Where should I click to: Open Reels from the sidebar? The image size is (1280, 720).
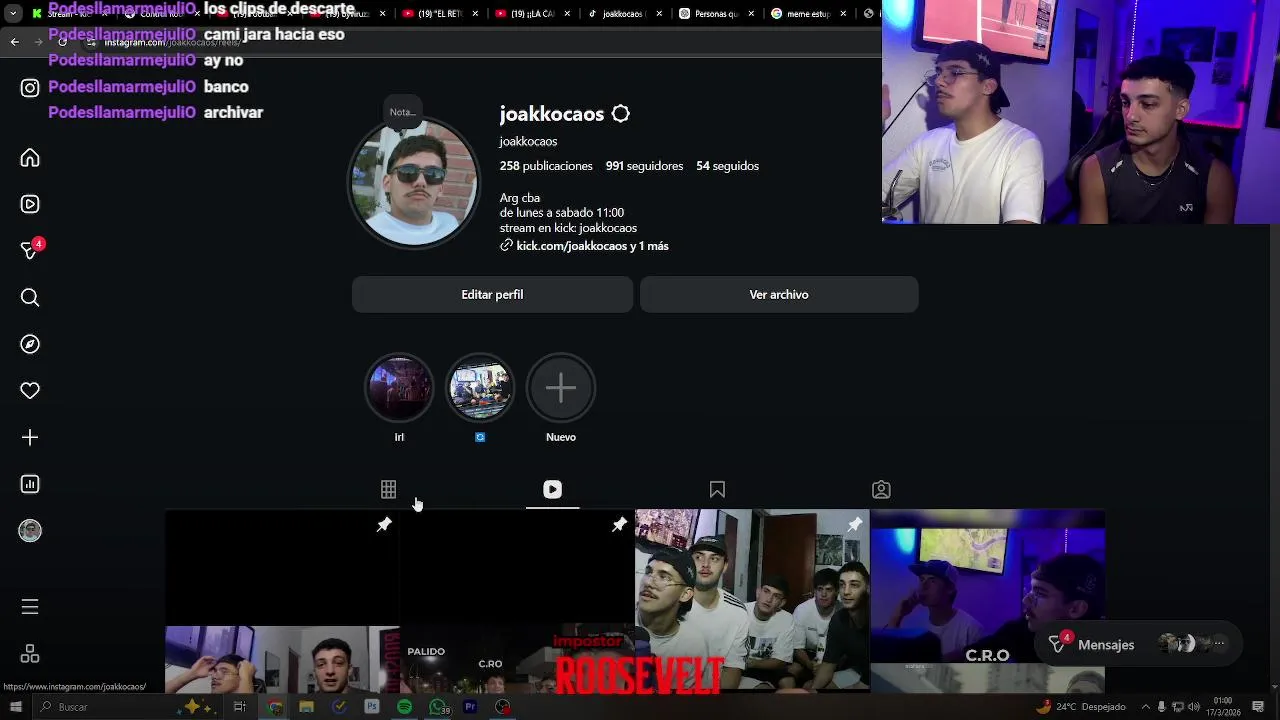pyautogui.click(x=30, y=204)
